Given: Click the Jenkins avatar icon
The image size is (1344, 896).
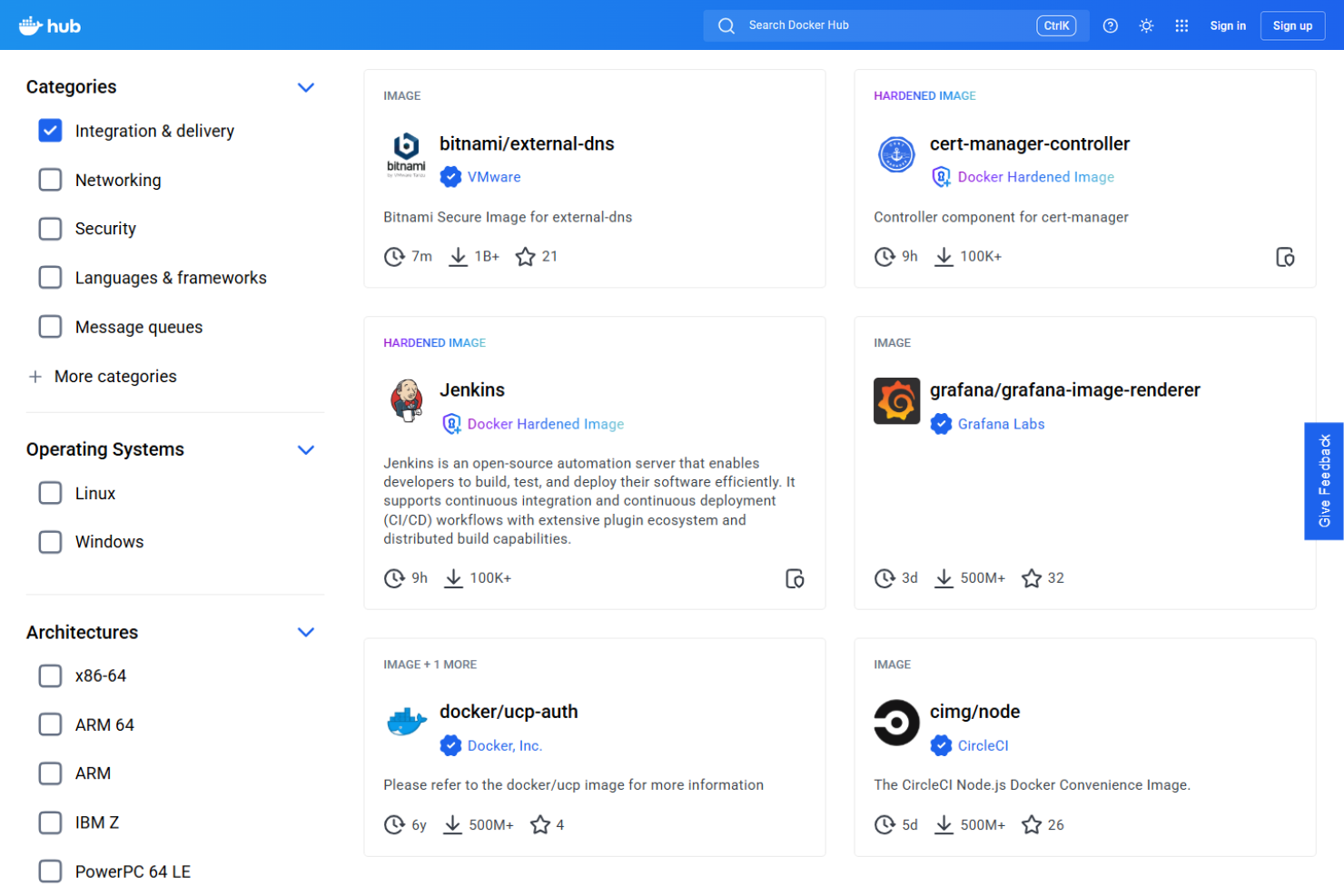Looking at the screenshot, I should pyautogui.click(x=406, y=399).
